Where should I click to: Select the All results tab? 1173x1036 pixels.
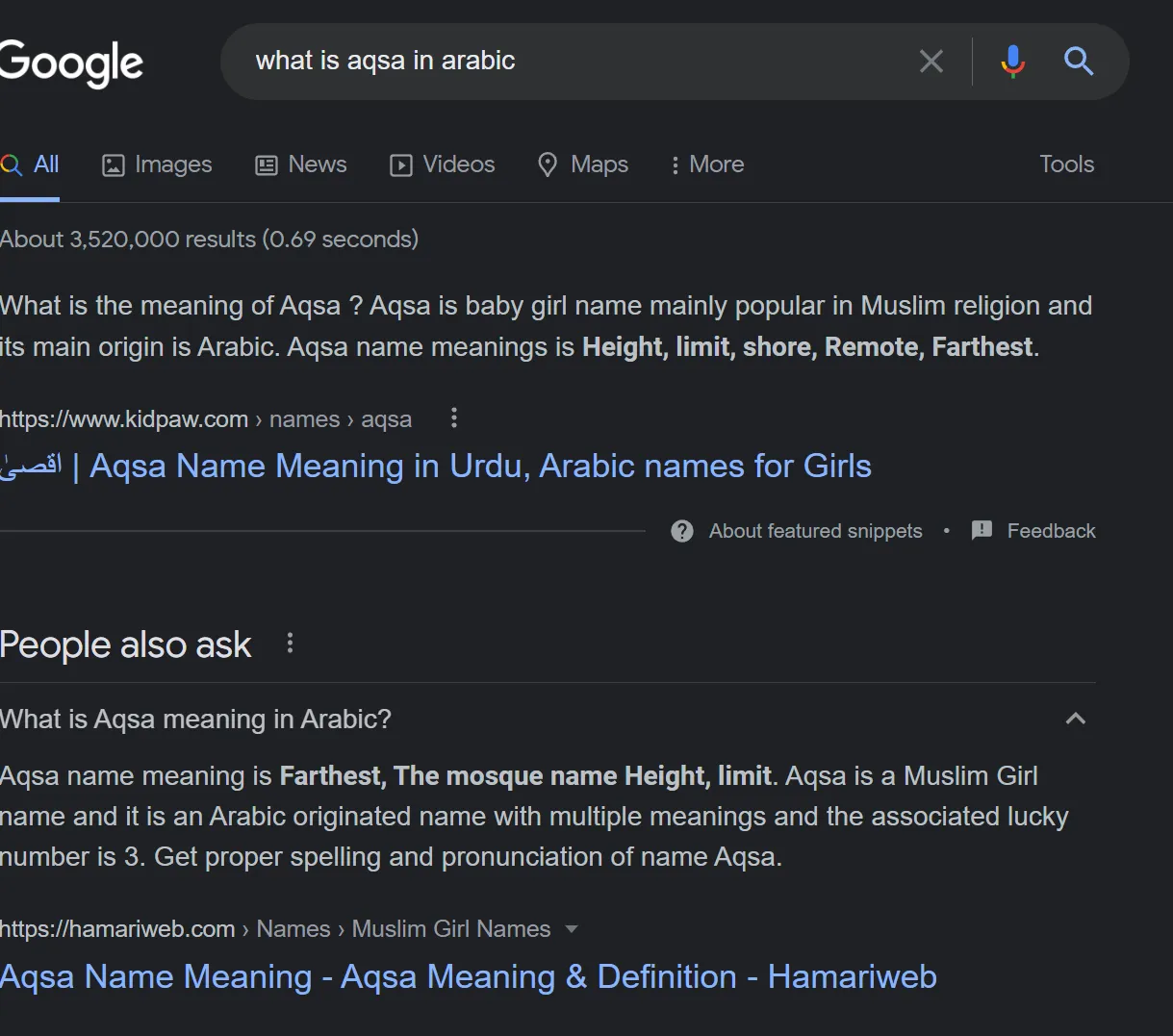30,164
